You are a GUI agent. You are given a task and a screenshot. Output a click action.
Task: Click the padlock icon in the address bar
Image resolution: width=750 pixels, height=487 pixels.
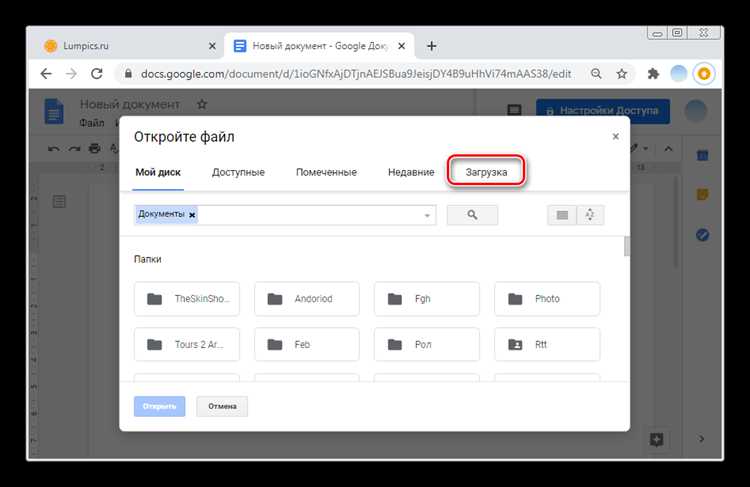pyautogui.click(x=128, y=74)
